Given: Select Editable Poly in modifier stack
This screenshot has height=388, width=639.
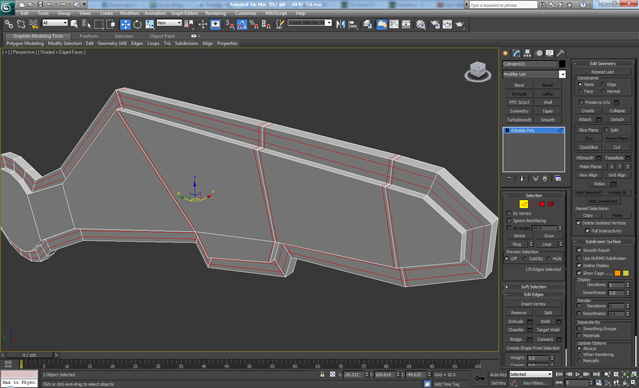Looking at the screenshot, I should point(533,130).
